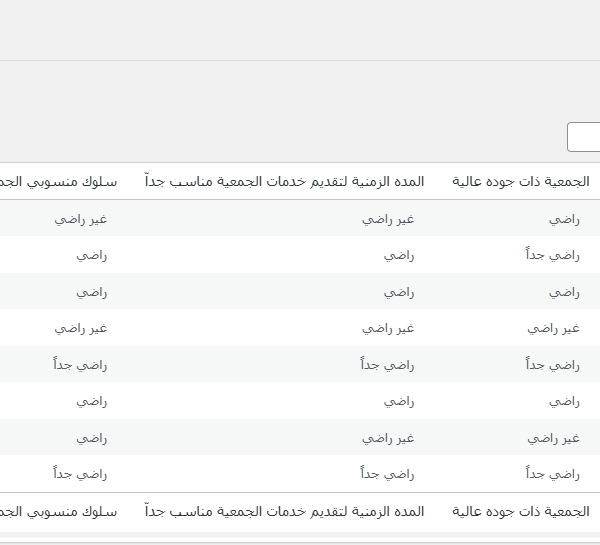Screen dimensions: 600x545
Task: Select third row's 'راضي' under 'سلوك منسوبي' column
Action: tap(92, 293)
